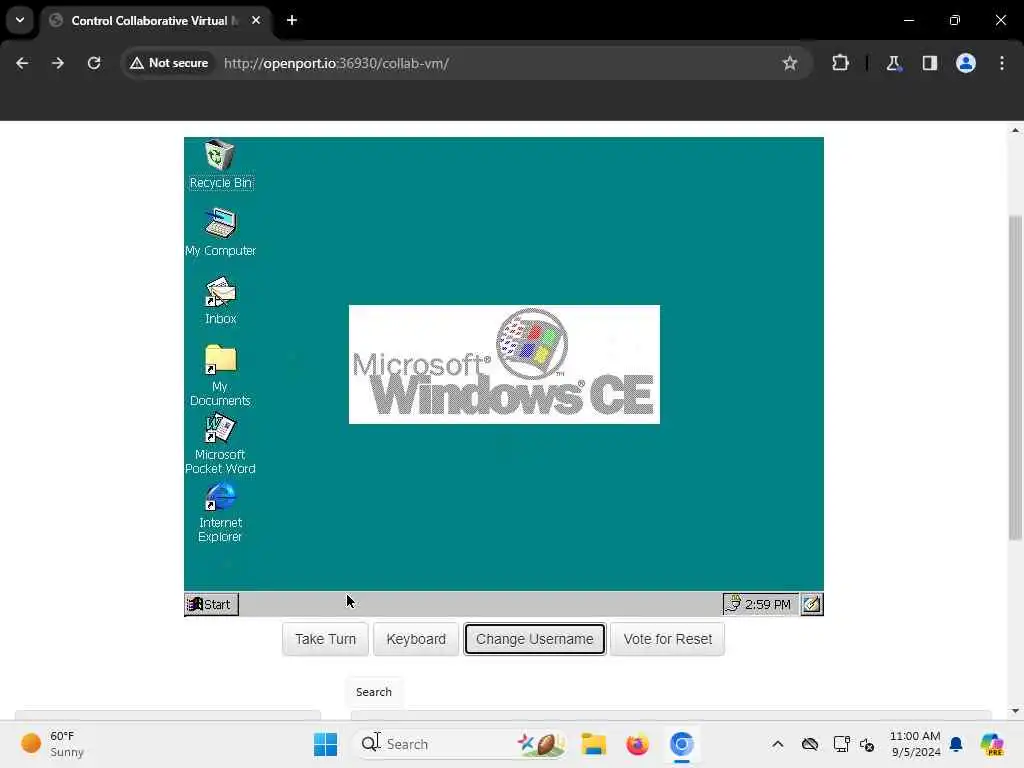Viewport: 1024px width, 768px height.
Task: Click Change Username button
Action: pos(534,639)
